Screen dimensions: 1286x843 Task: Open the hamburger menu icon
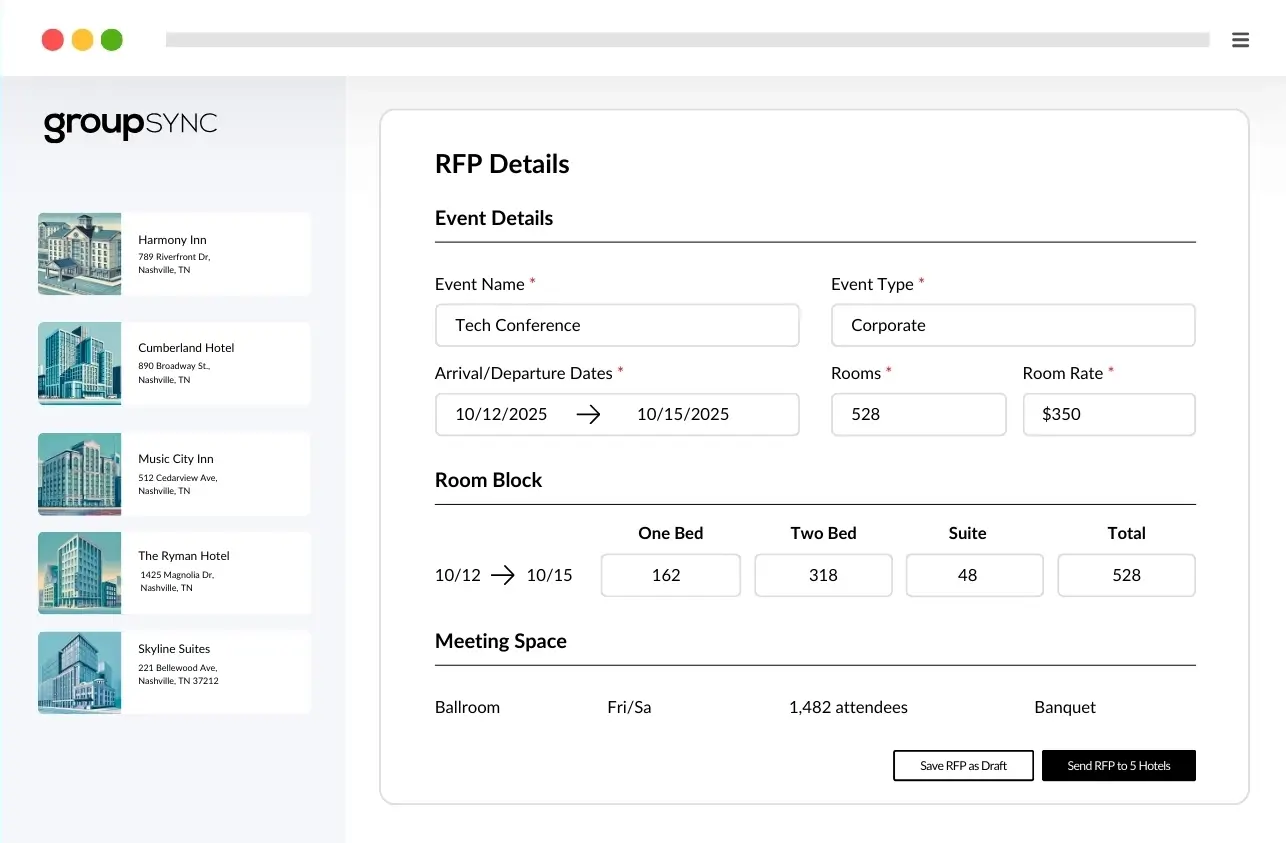[x=1240, y=40]
